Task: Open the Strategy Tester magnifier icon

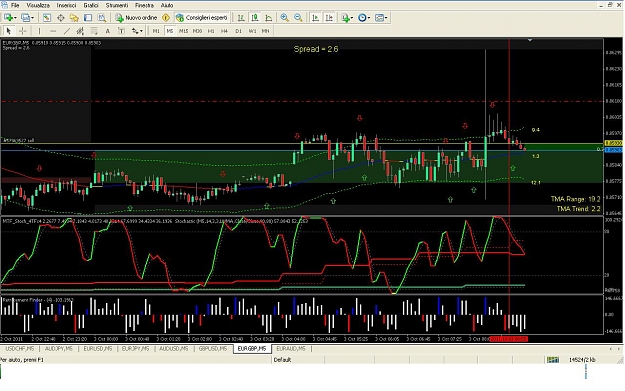Action: point(102,18)
